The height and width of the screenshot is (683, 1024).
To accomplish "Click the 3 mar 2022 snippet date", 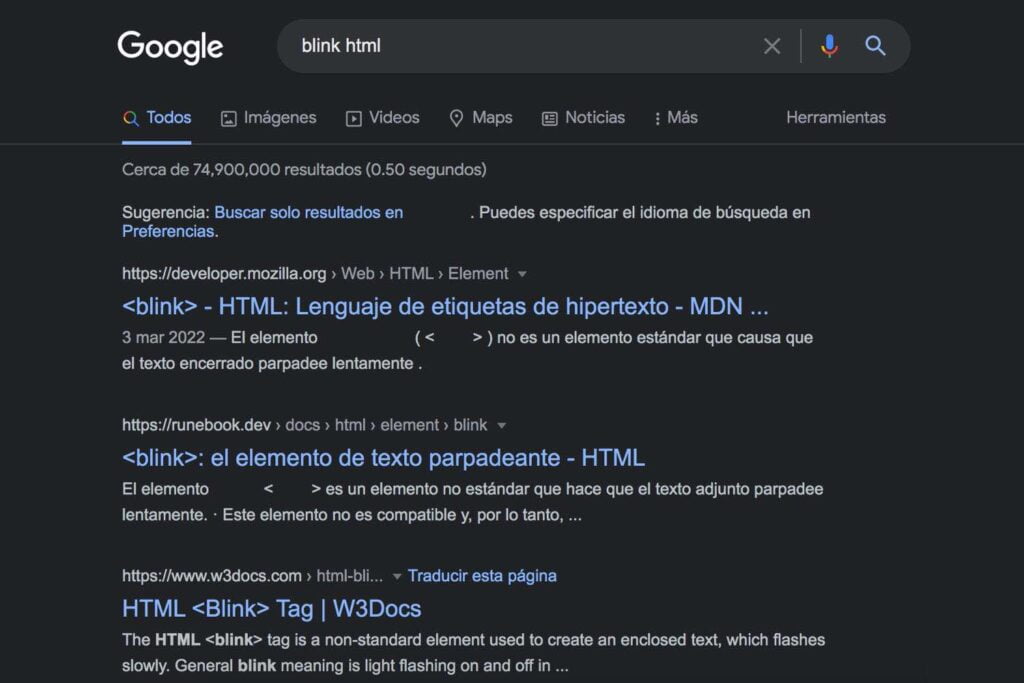I will (x=163, y=338).
